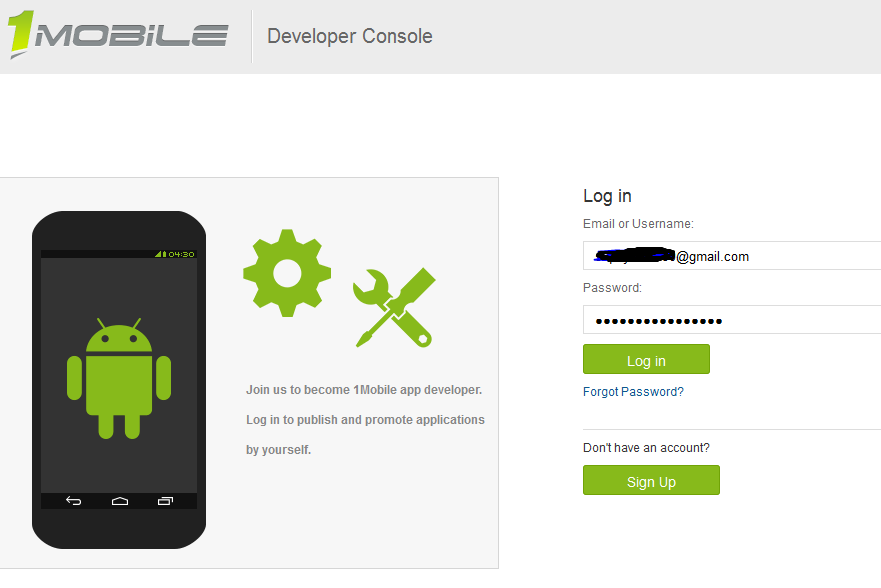Click the 04:30 clock on phone status bar
Screen dimensions: 881x588
(181, 254)
